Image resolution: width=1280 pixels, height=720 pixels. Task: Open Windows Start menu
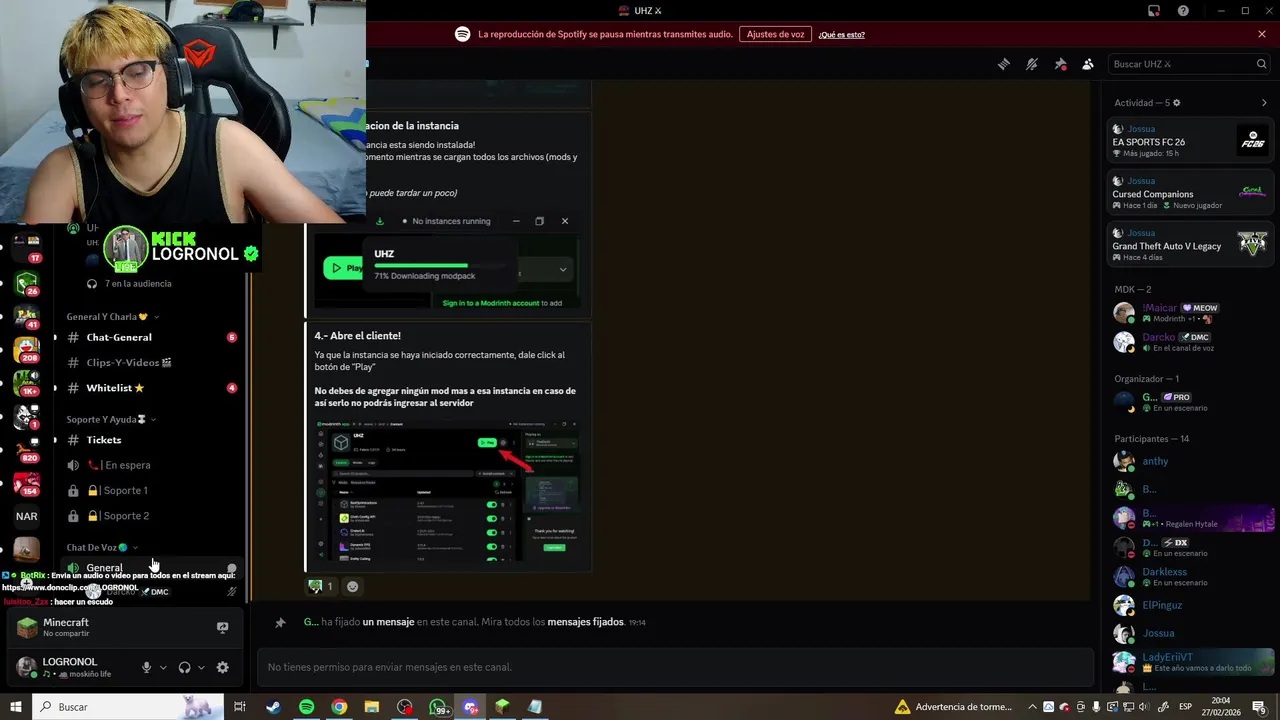(16, 707)
